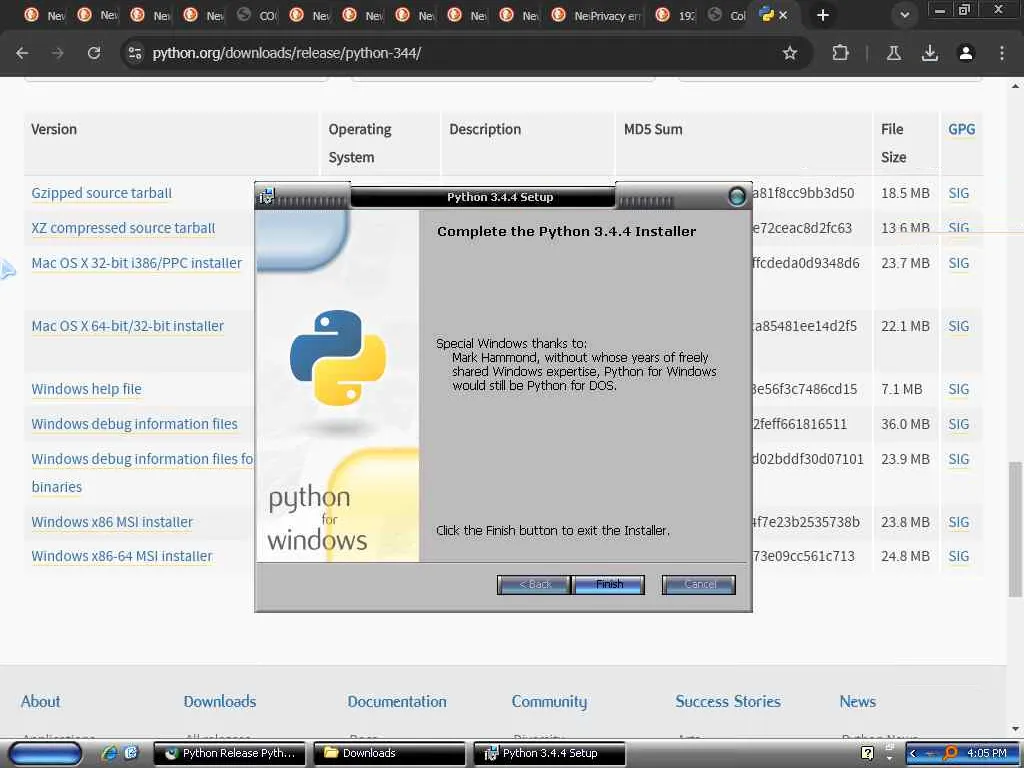Switch to Python 3.4.4 Setup taskbar item
This screenshot has width=1024, height=768.
pos(549,754)
